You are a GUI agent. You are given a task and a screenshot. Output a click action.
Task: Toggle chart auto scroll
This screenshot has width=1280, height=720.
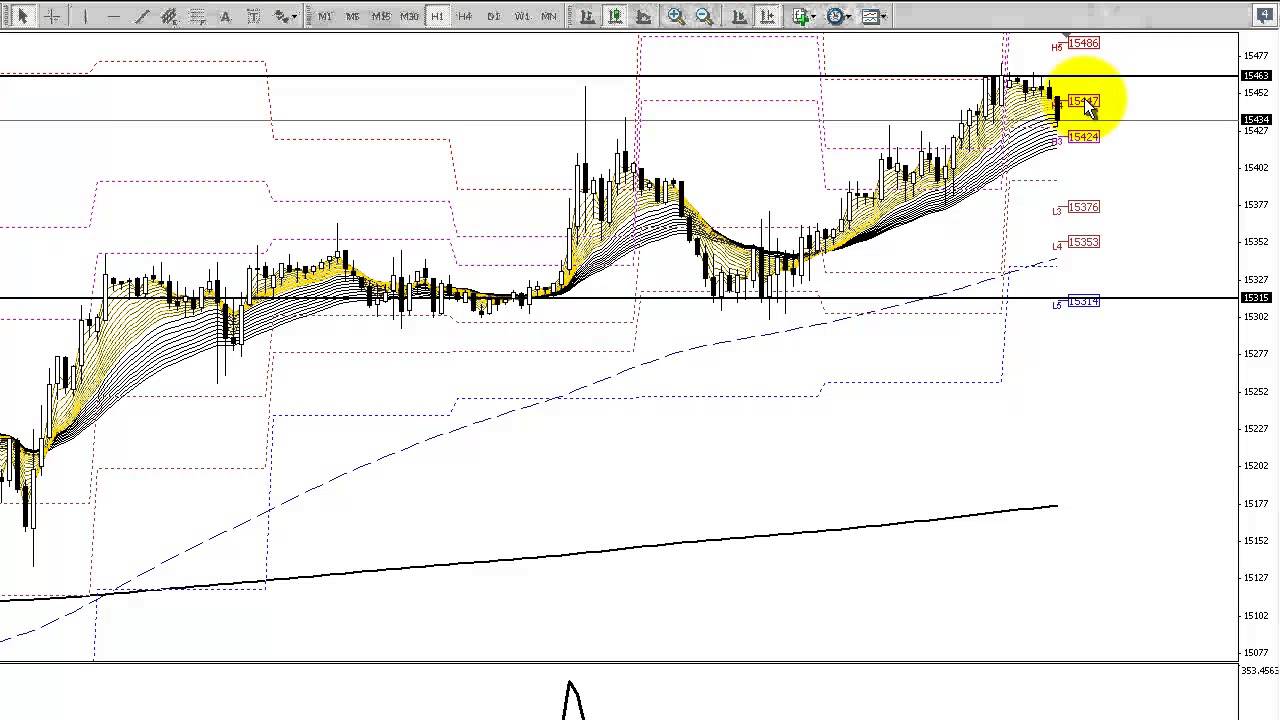[738, 16]
